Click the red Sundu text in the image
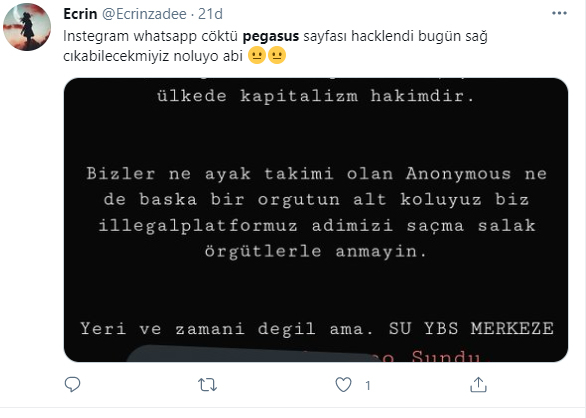Image resolution: width=586 pixels, height=418 pixels. (x=445, y=356)
